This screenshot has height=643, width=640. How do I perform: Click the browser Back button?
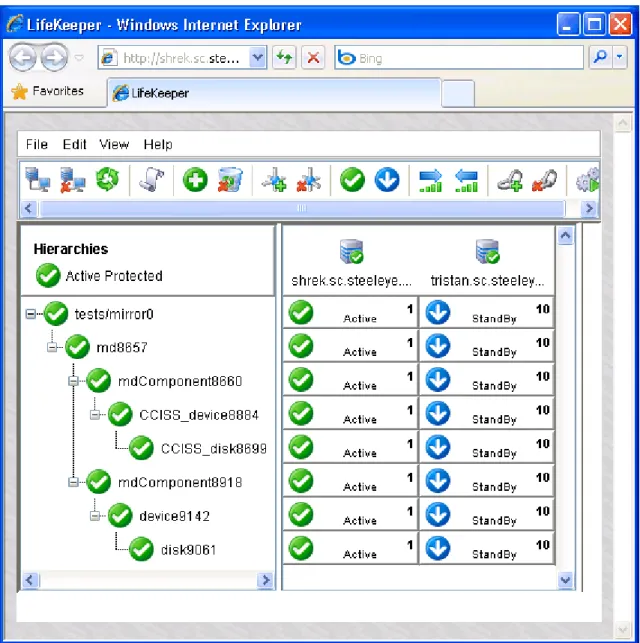[x=23, y=57]
